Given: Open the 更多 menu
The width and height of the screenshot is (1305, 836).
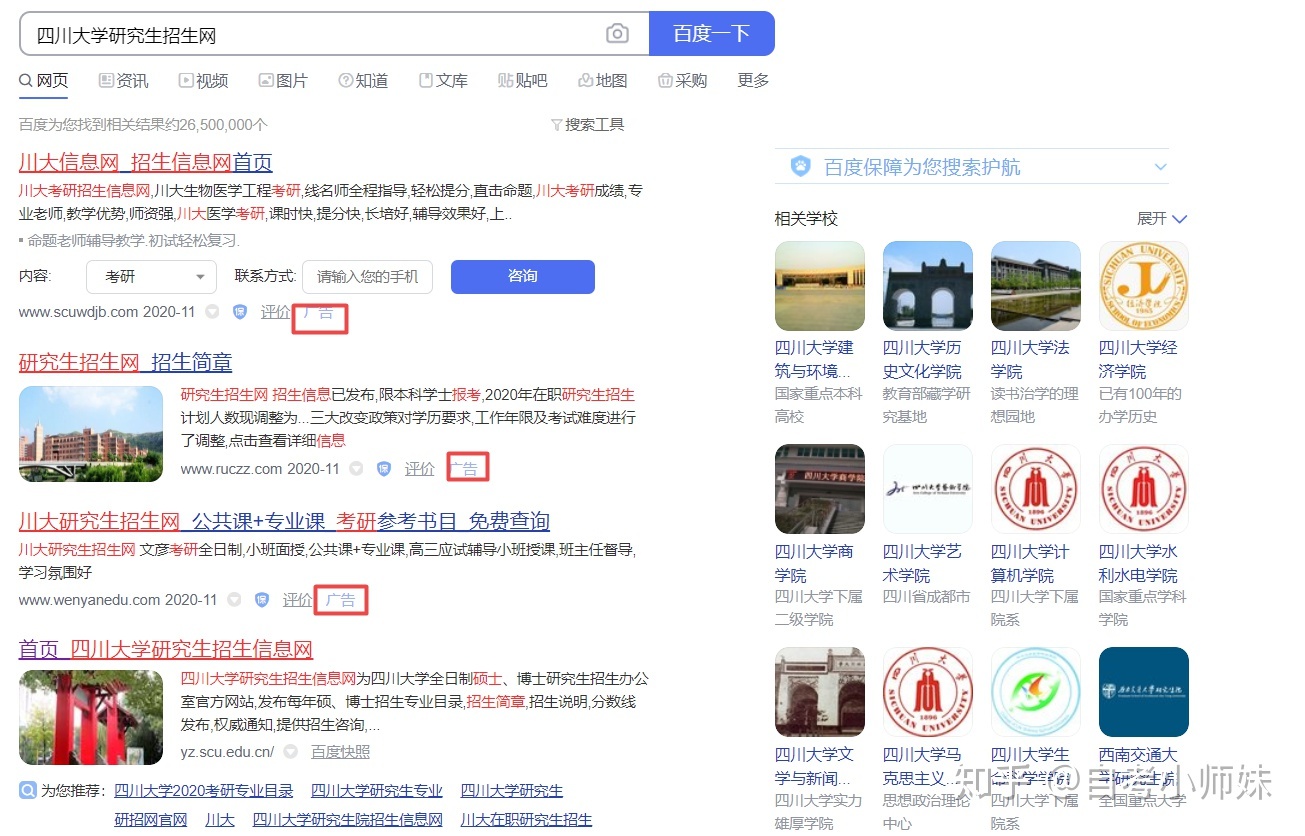Looking at the screenshot, I should coord(754,80).
